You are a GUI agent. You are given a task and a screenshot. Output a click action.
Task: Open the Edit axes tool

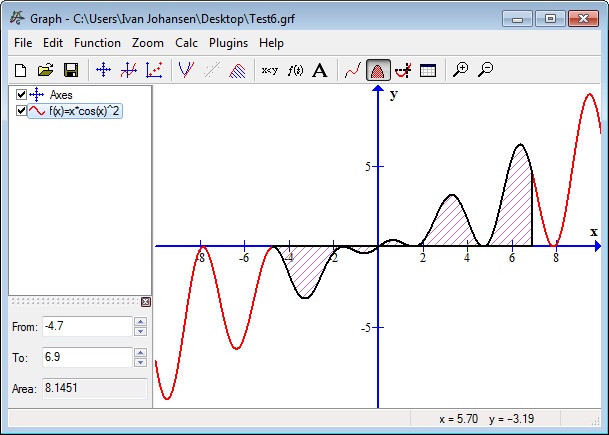tap(103, 70)
